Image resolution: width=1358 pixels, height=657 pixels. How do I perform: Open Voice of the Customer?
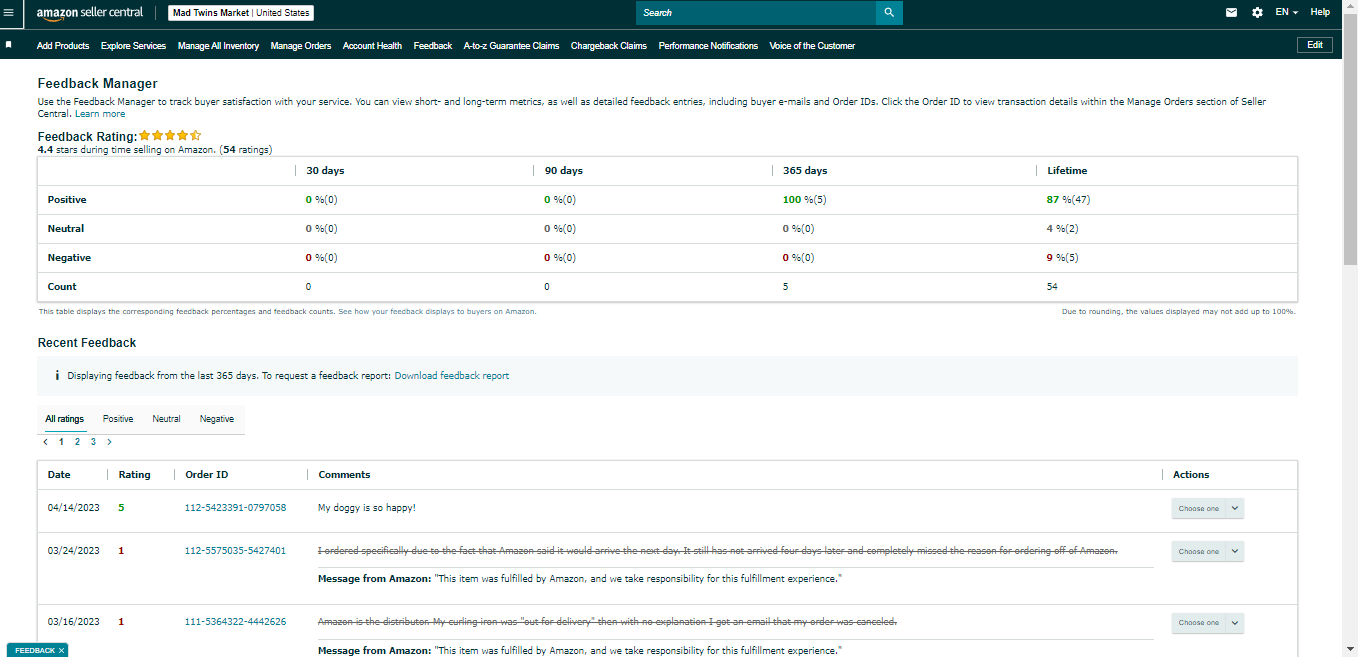click(x=812, y=46)
